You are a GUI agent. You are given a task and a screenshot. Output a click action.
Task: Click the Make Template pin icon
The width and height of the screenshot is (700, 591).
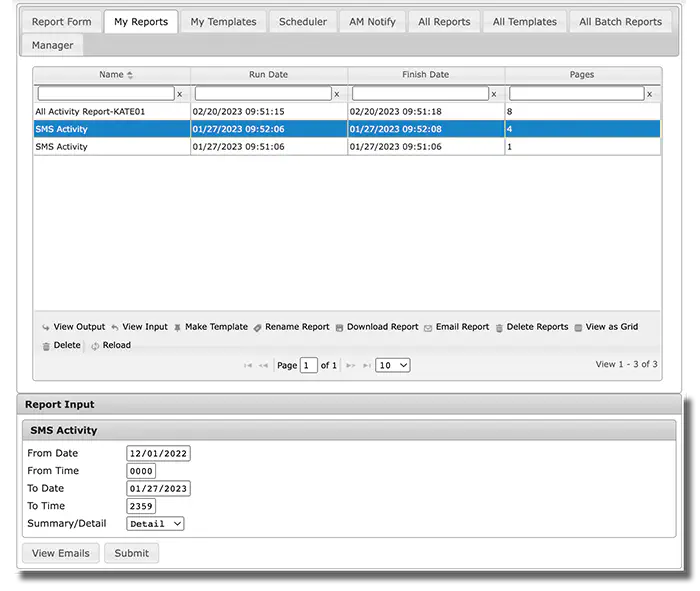pyautogui.click(x=177, y=328)
